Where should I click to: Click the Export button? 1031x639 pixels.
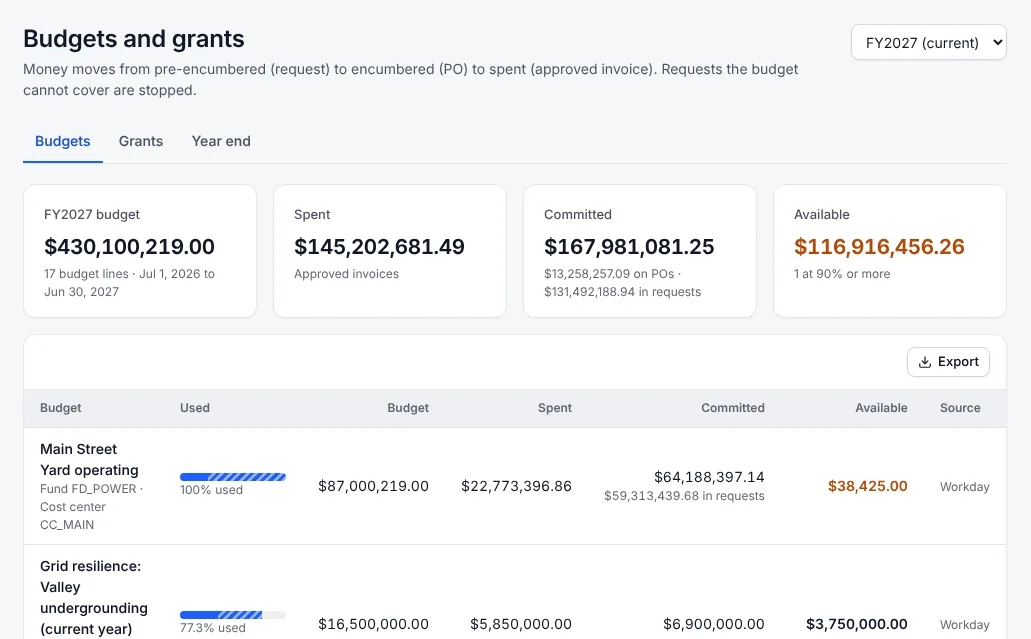click(948, 362)
